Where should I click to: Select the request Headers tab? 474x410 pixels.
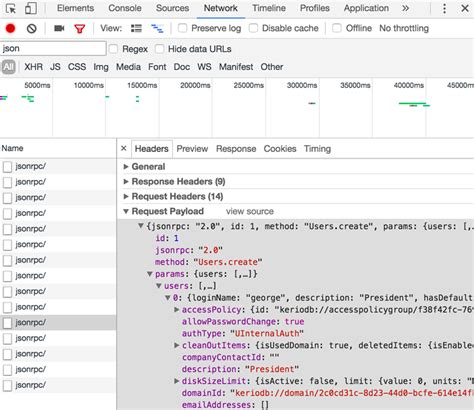152,149
